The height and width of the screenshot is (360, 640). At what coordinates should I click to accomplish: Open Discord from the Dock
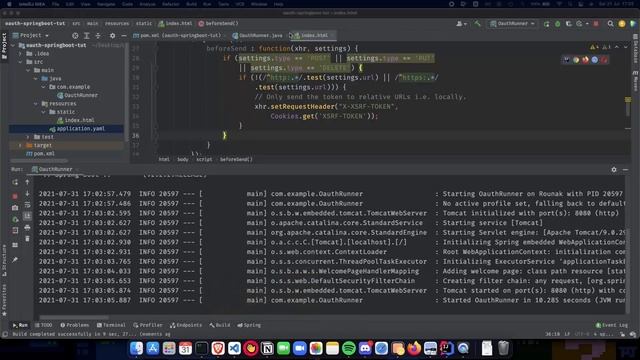coord(365,348)
